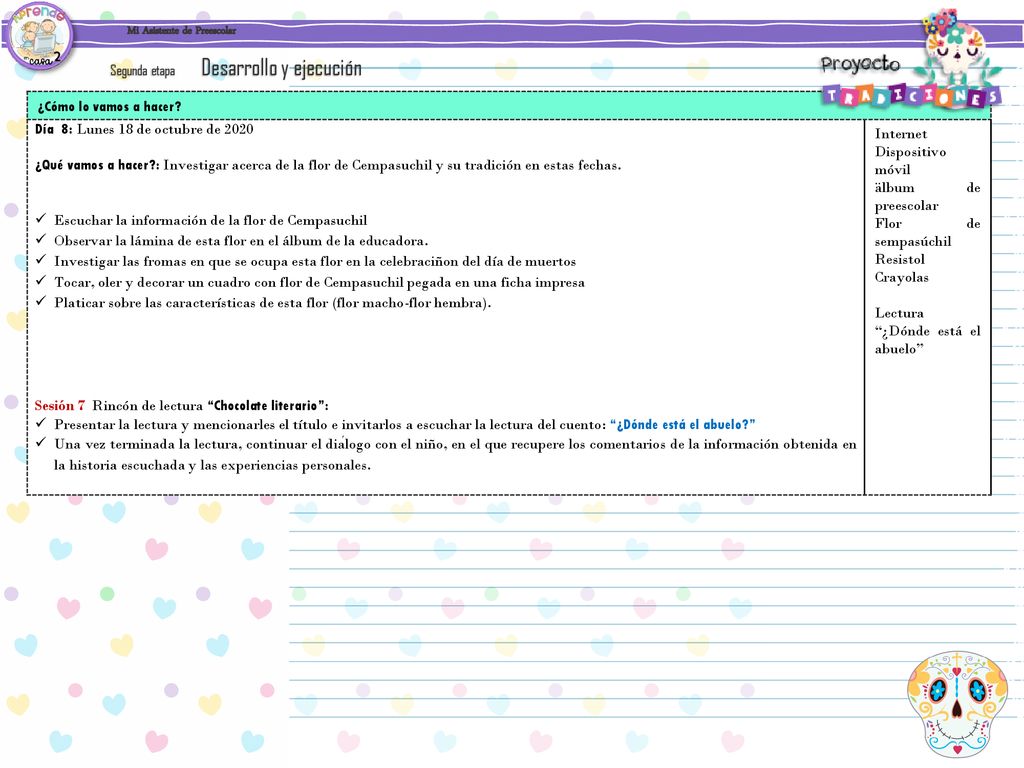1024x768 pixels.
Task: Click the line Una vez terminada la lectura
Action: click(455, 445)
